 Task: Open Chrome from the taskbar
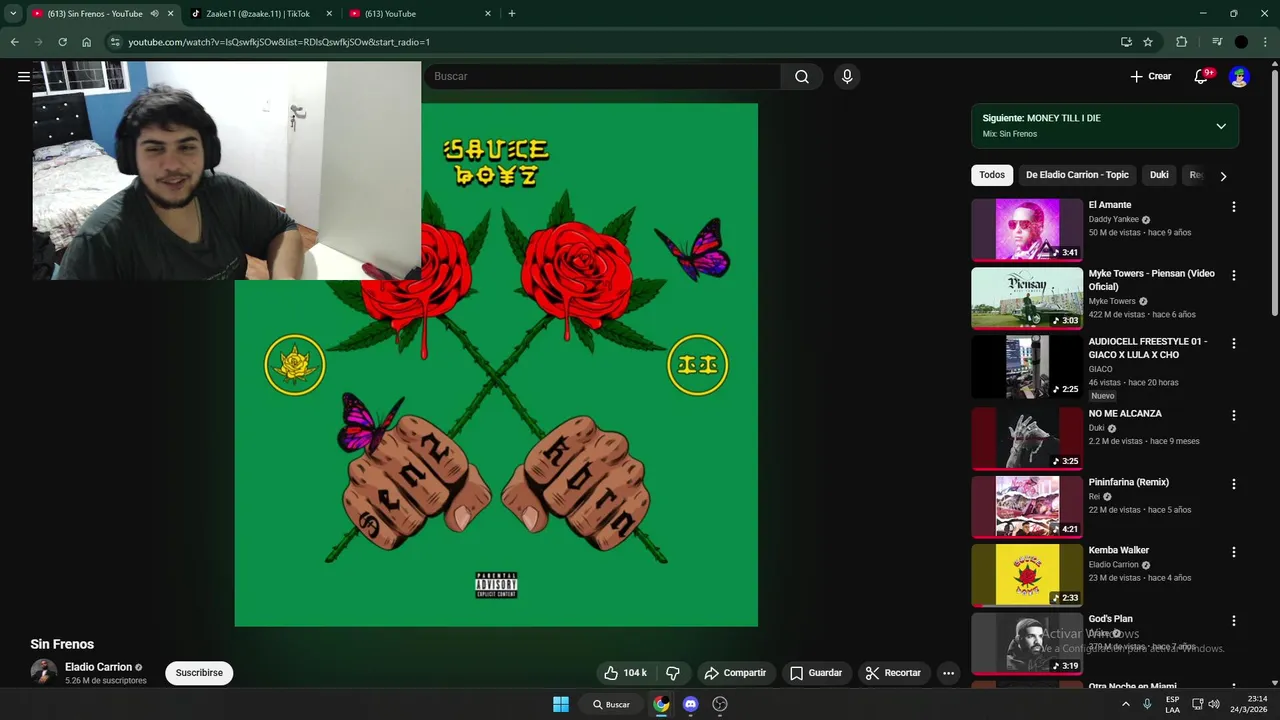661,704
